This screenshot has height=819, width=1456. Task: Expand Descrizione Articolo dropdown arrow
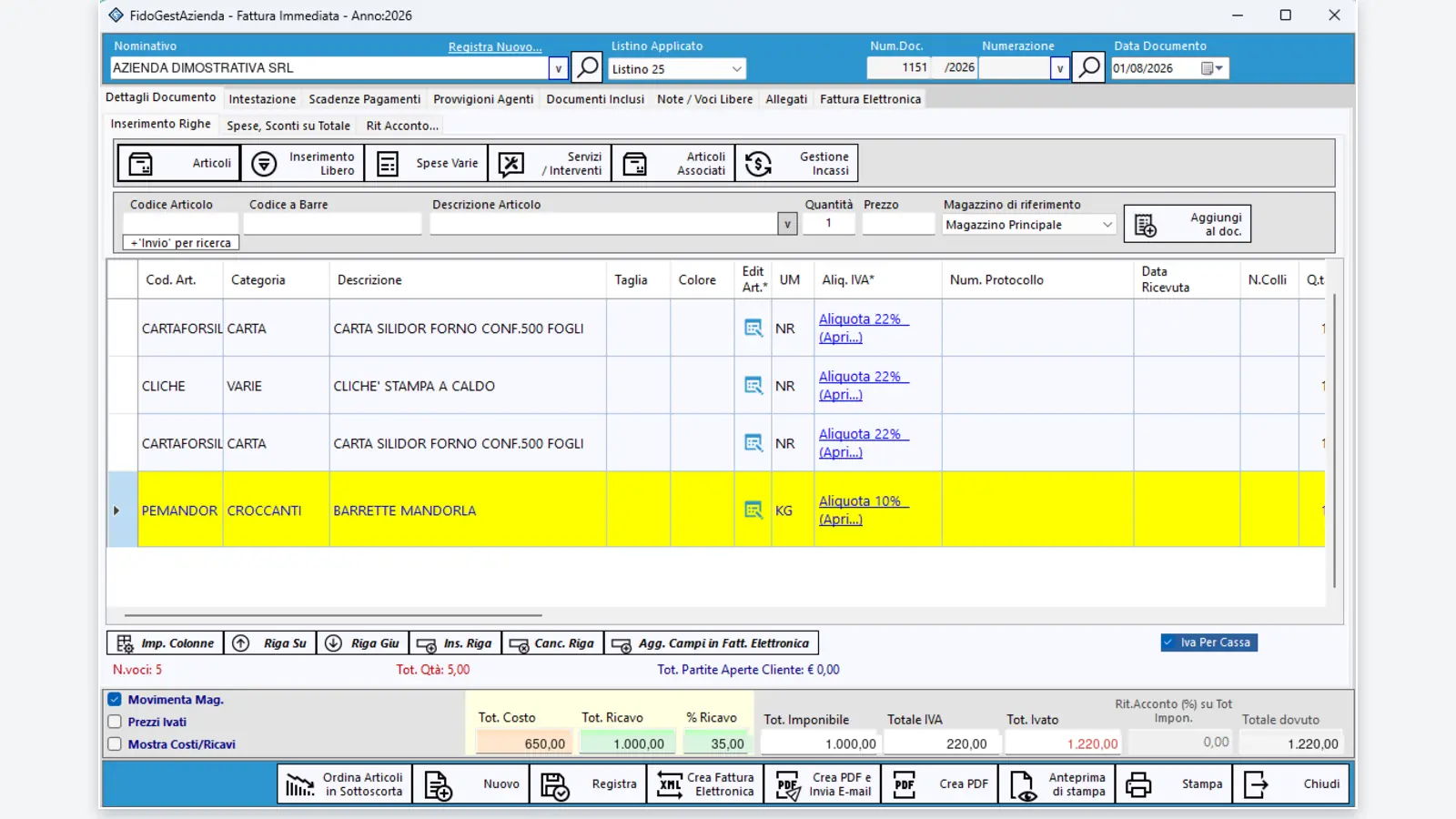787,224
